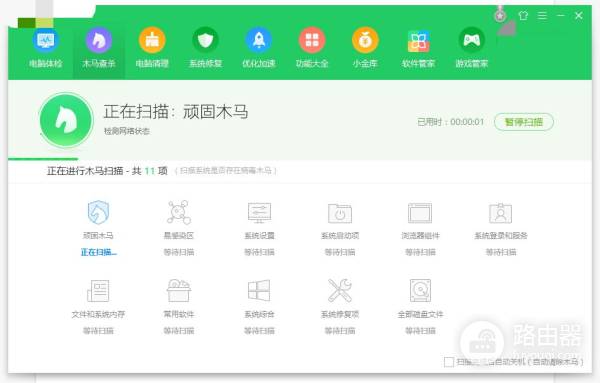The width and height of the screenshot is (600, 383).
Task: Click the 正在扫描... status text
Action: (99, 252)
